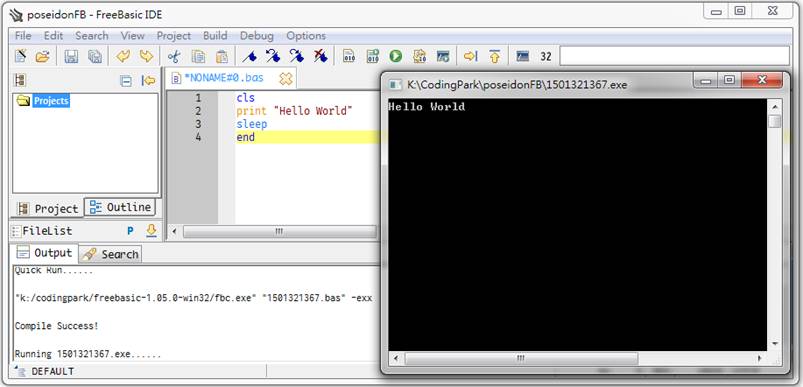Viewport: 803px width, 387px height.
Task: Click the project tree icon above Projects
Action: pos(21,80)
